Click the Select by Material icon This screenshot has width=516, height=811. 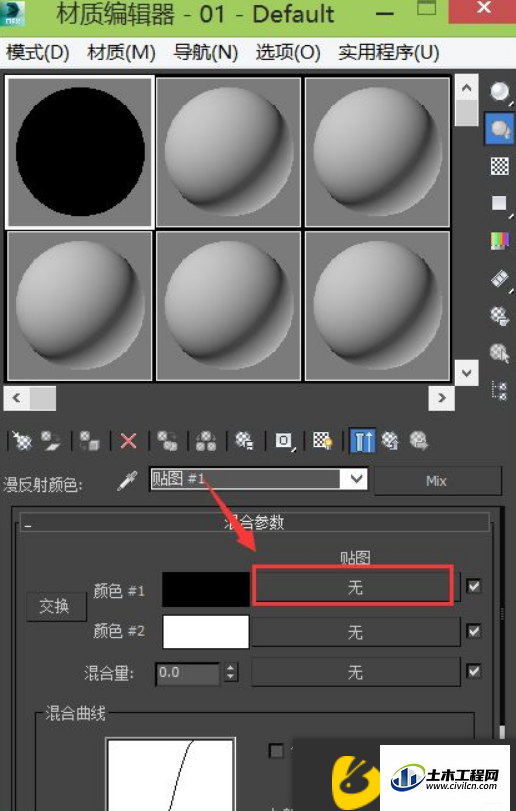point(499,353)
